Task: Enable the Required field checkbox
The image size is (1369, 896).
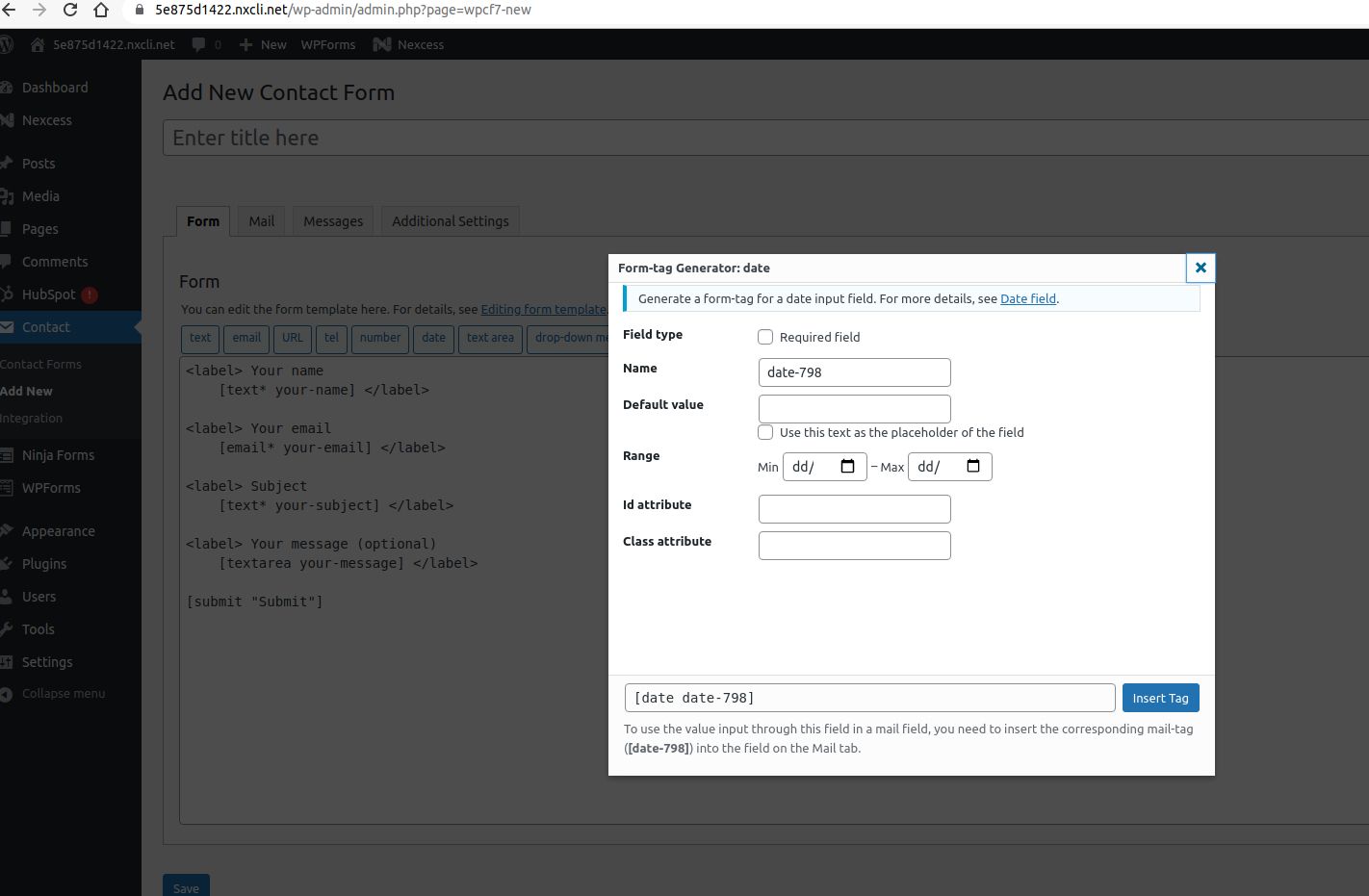Action: coord(765,337)
